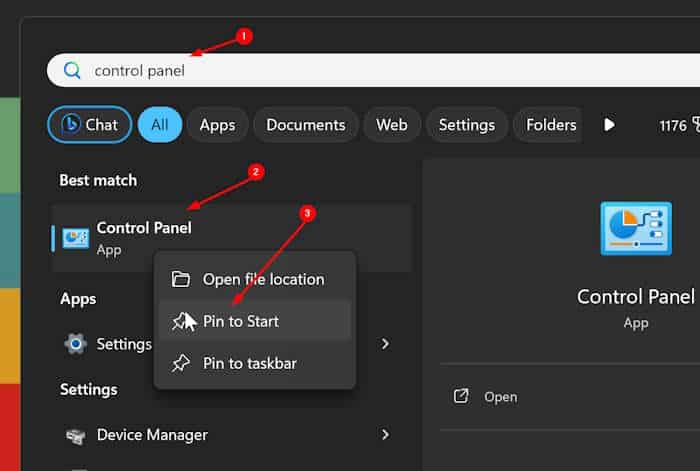Choose Pin to Start from context menu
Screen dimensions: 700x471
254,321
